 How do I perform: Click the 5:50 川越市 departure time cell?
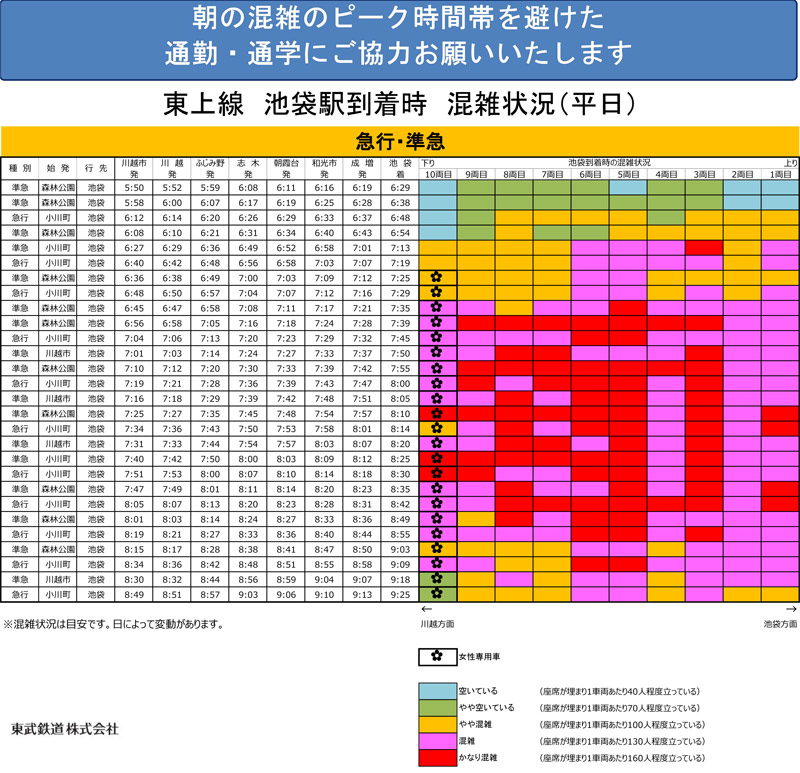click(133, 187)
